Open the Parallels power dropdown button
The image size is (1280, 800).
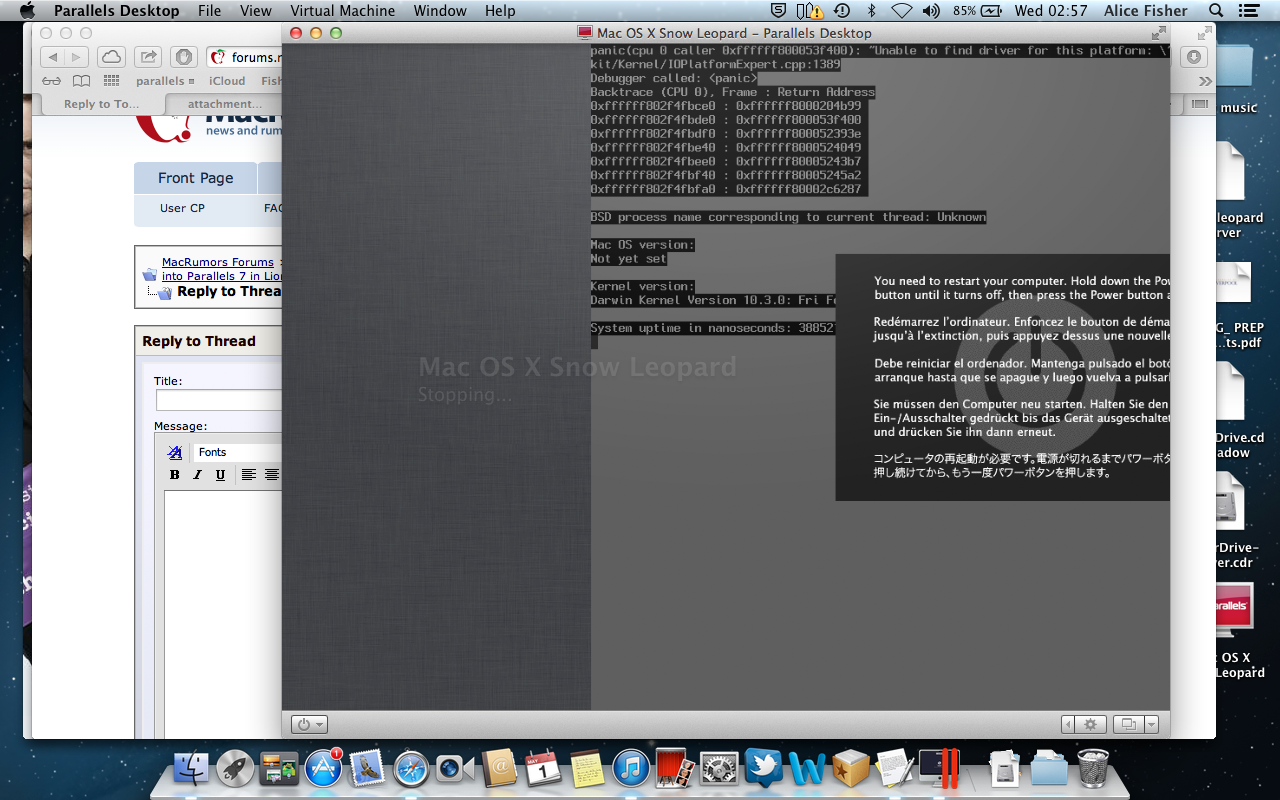click(x=308, y=724)
